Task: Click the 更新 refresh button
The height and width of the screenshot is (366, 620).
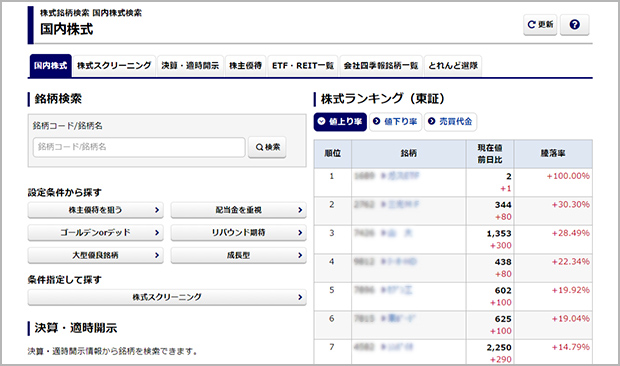Action: (x=540, y=25)
